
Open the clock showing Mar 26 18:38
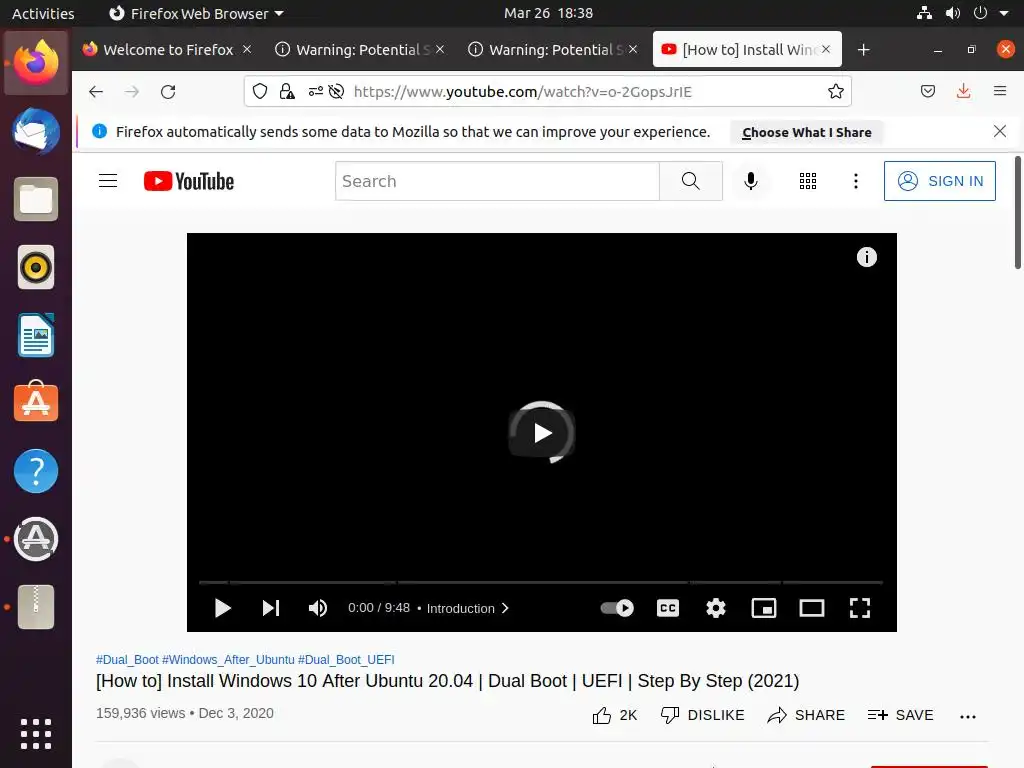549,13
